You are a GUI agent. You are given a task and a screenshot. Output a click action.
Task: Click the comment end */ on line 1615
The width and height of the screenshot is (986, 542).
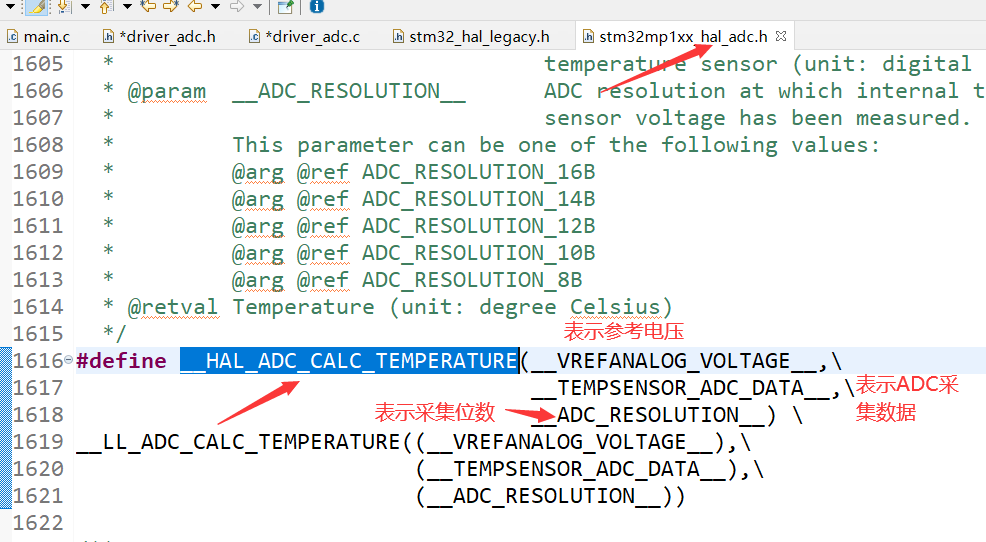(114, 334)
